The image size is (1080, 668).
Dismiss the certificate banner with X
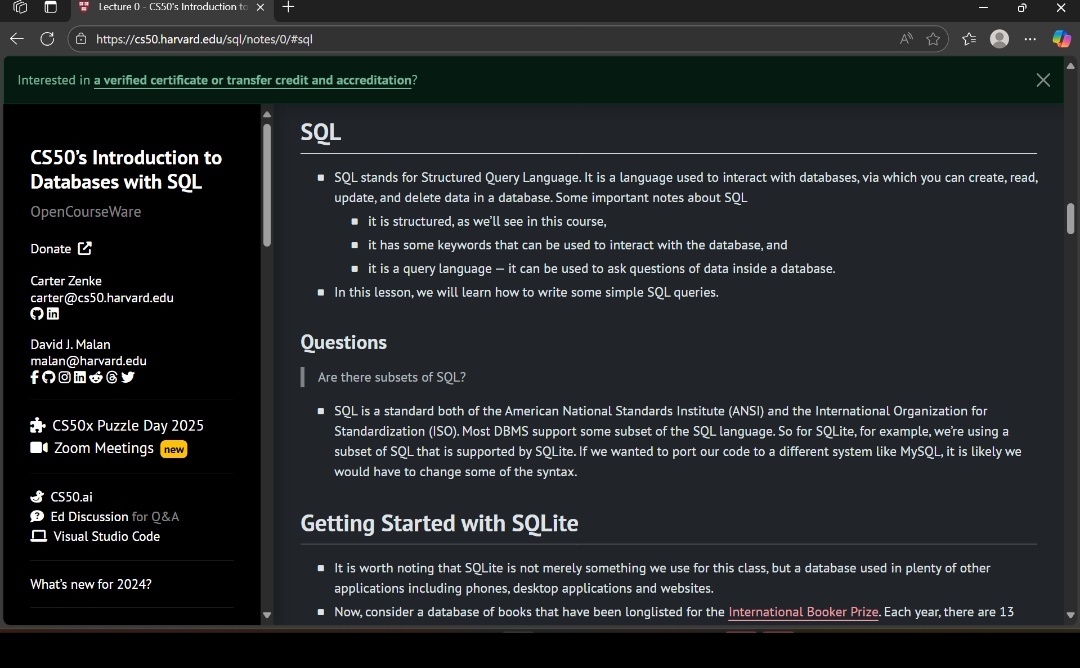point(1043,80)
